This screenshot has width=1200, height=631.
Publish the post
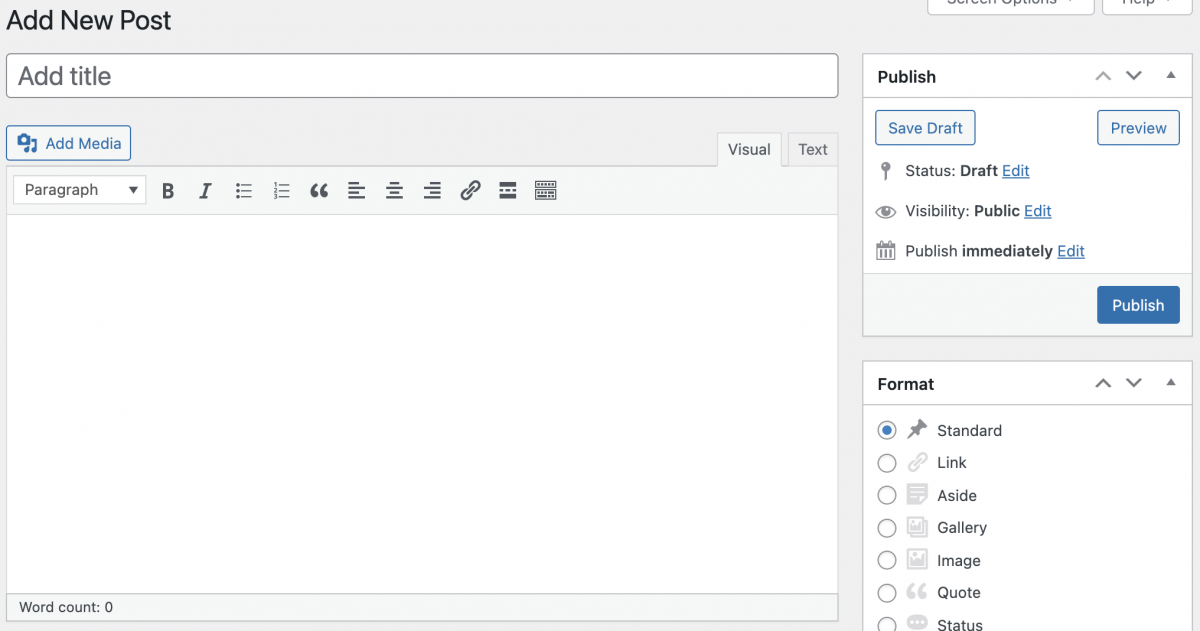point(1138,305)
